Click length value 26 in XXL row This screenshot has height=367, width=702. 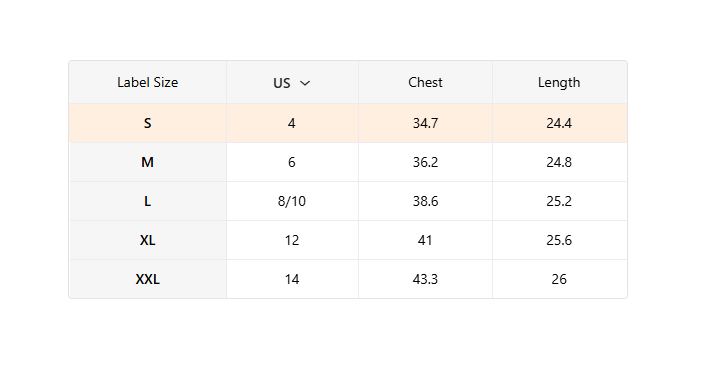pyautogui.click(x=559, y=279)
